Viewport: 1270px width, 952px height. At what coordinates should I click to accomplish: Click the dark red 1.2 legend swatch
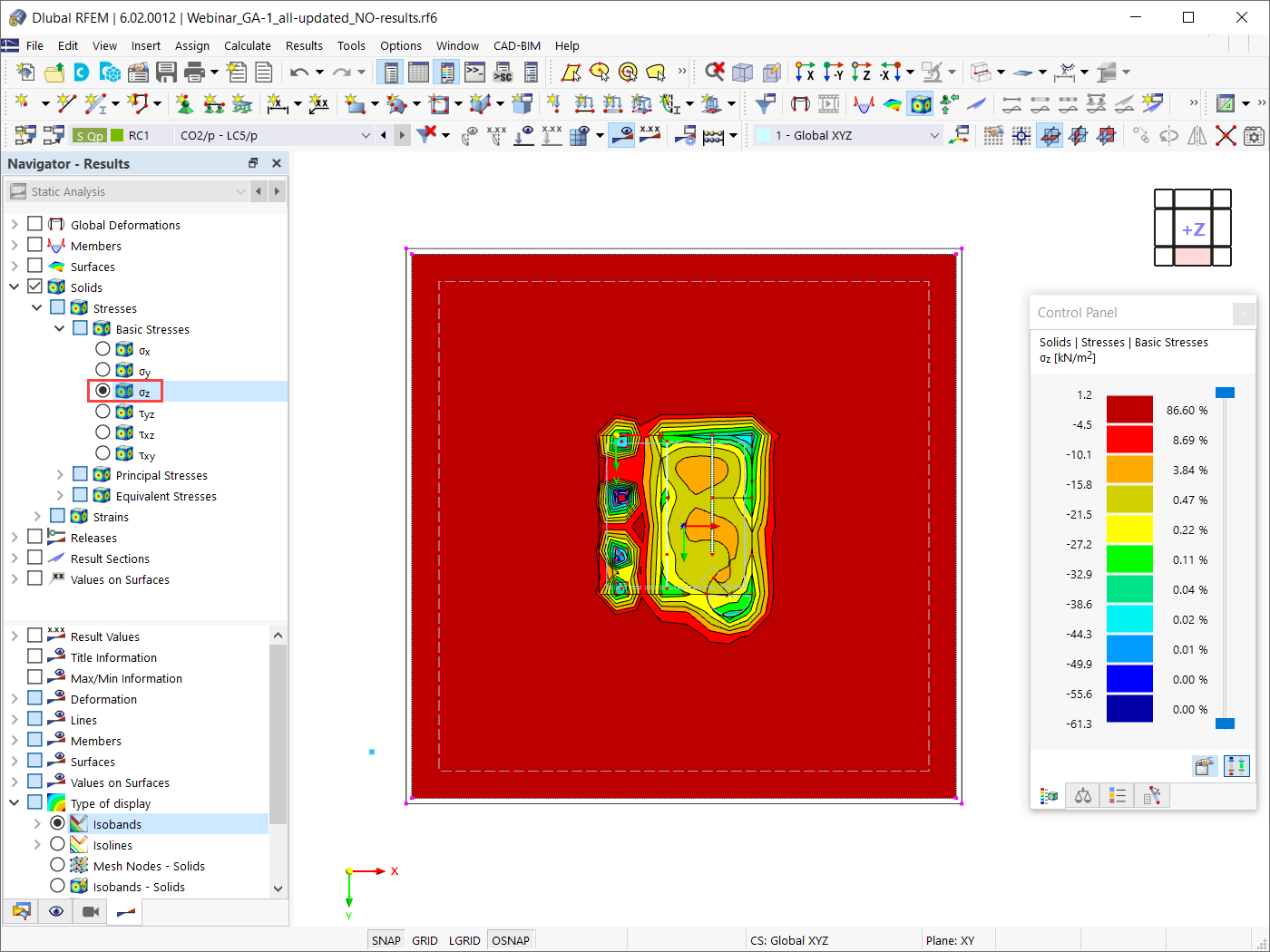pyautogui.click(x=1129, y=410)
